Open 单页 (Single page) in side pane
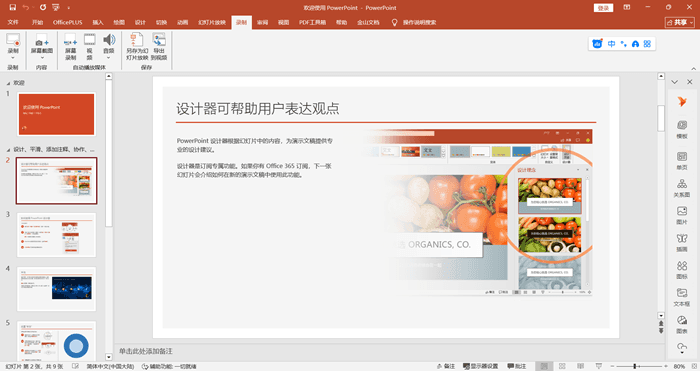The height and width of the screenshot is (371, 700). point(682,161)
